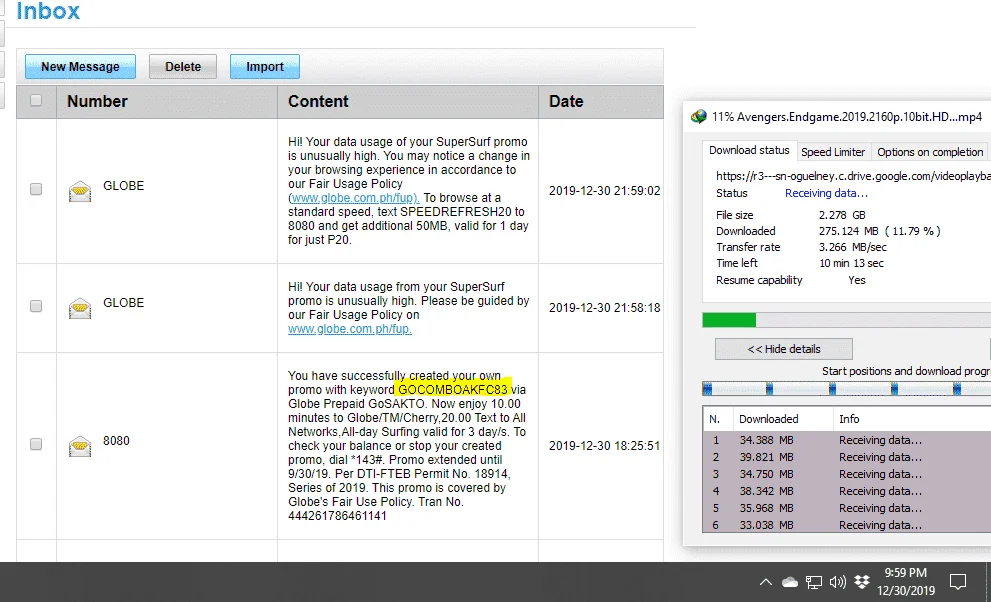Select connection row 5 with 35.968 MB
The image size is (991, 602).
pos(846,508)
